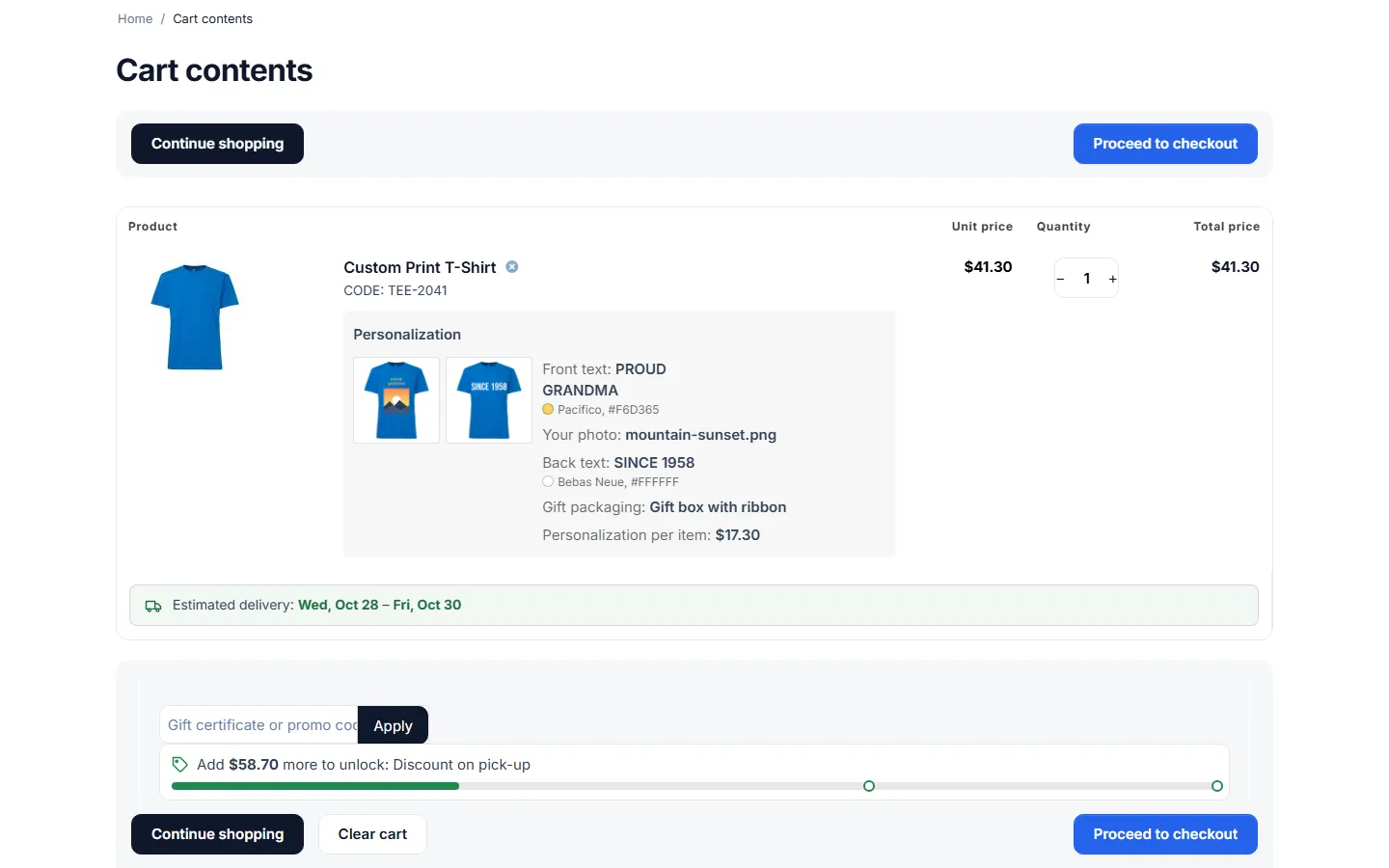This screenshot has height=868, width=1389.
Task: Click the Unit price column header
Action: pos(982,227)
